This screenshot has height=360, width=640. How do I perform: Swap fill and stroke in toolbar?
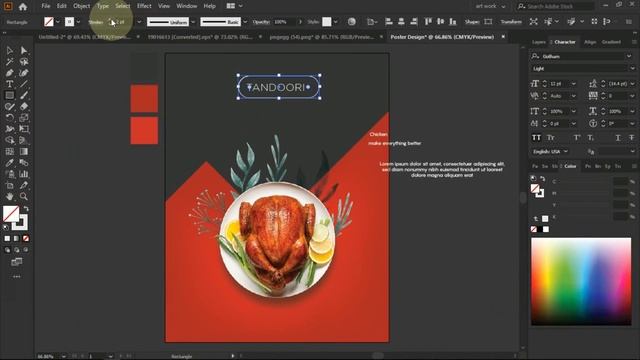(26, 209)
